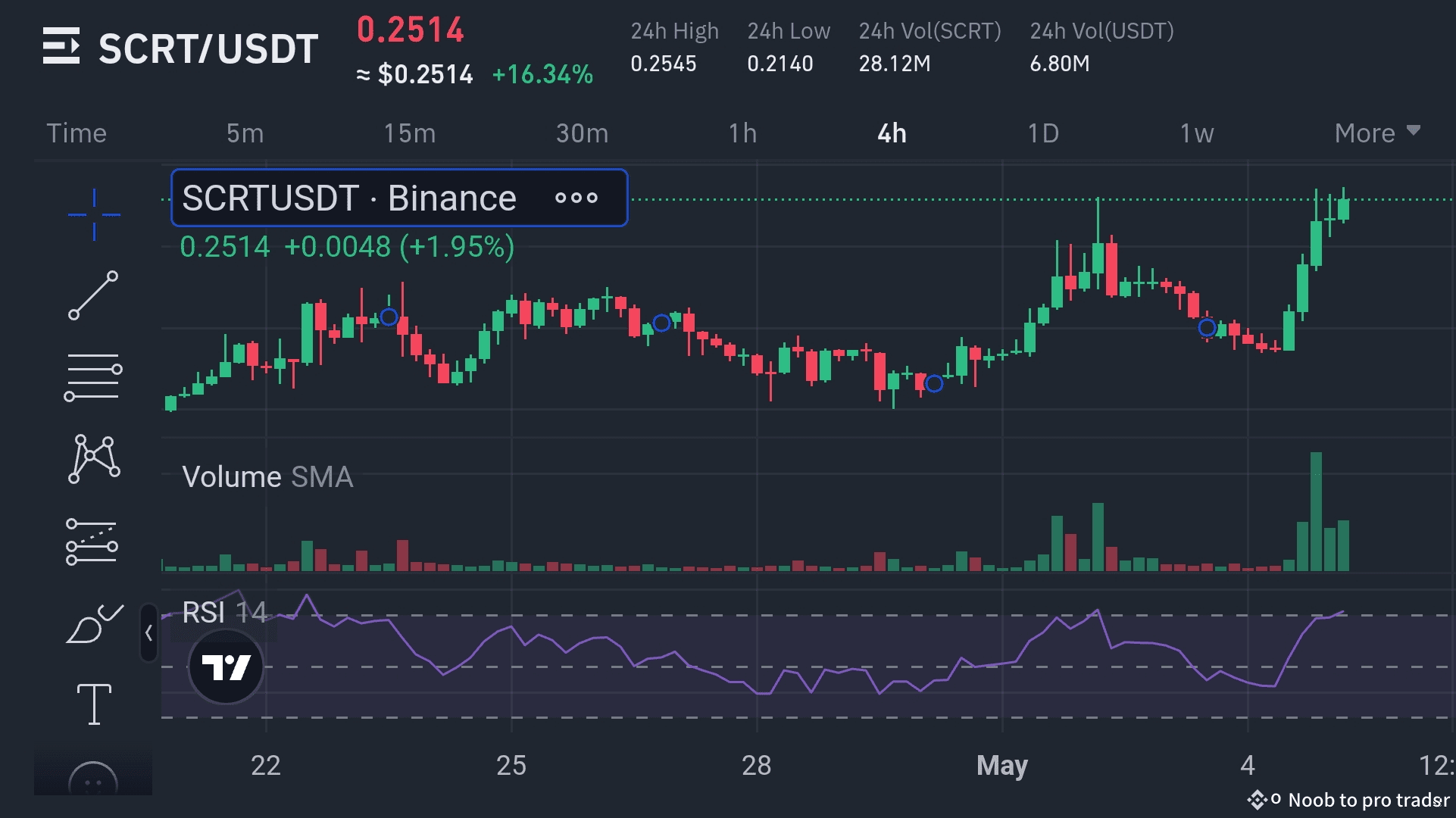The width and height of the screenshot is (1456, 818).
Task: Select the 1w timeframe tab
Action: [x=1196, y=133]
